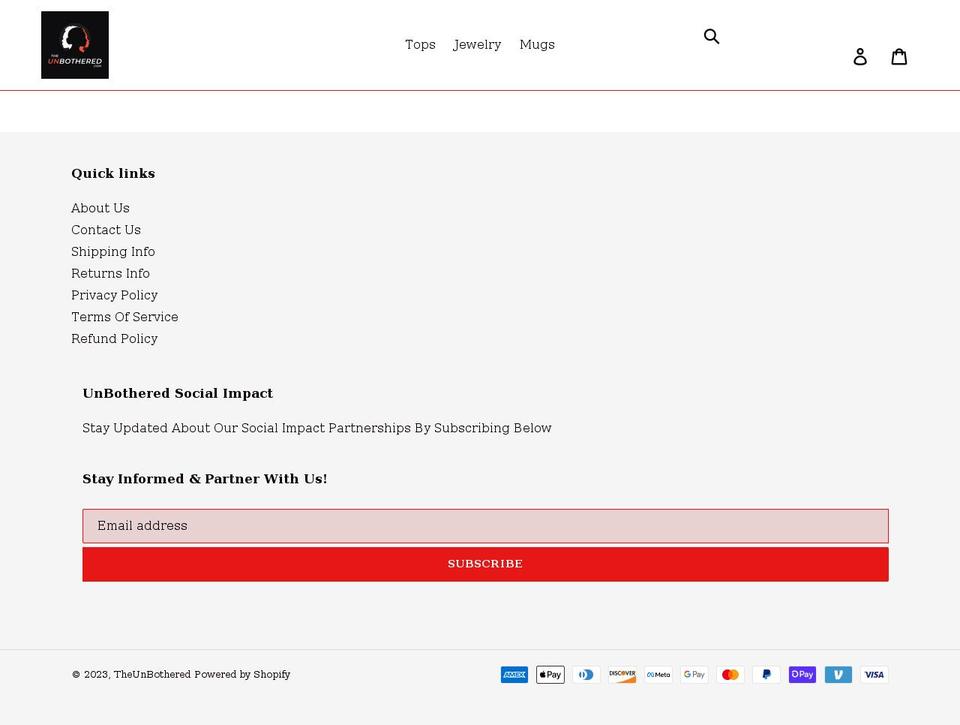Viewport: 960px width, 725px height.
Task: Open the search magnifier icon
Action: tap(711, 36)
